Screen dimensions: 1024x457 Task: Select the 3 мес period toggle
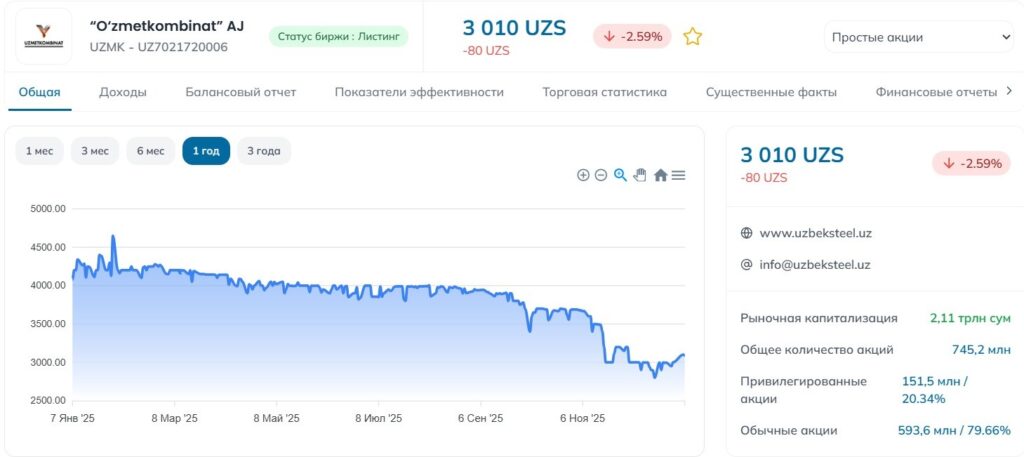pyautogui.click(x=95, y=151)
